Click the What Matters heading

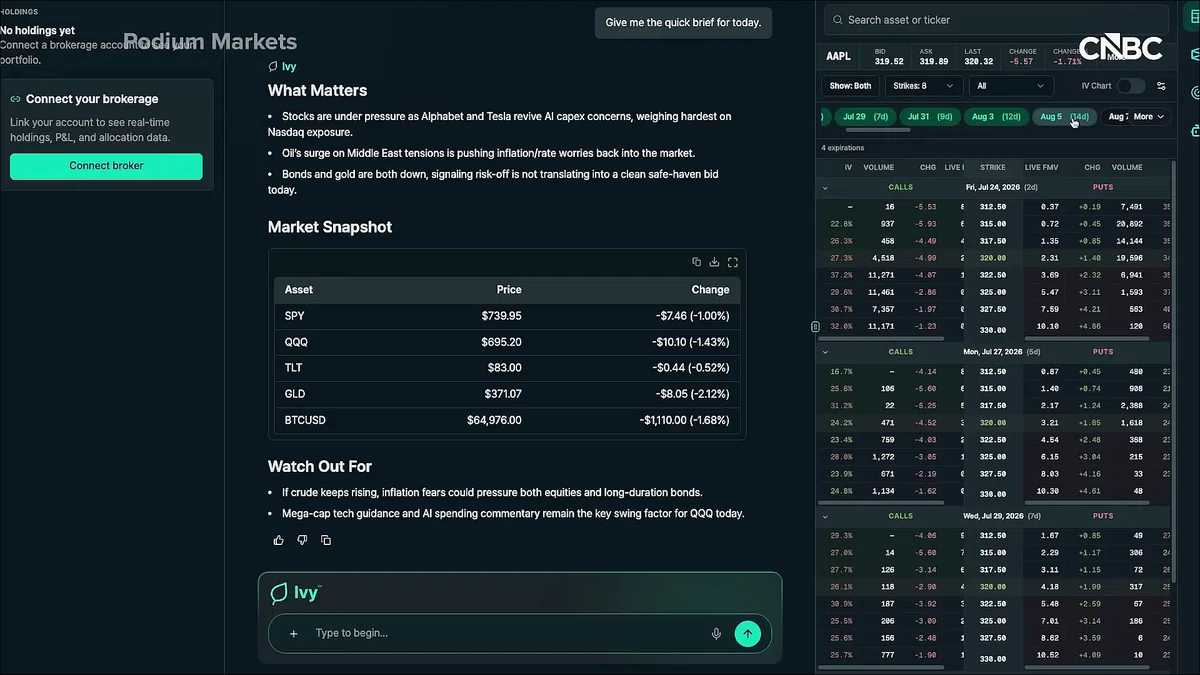[318, 91]
